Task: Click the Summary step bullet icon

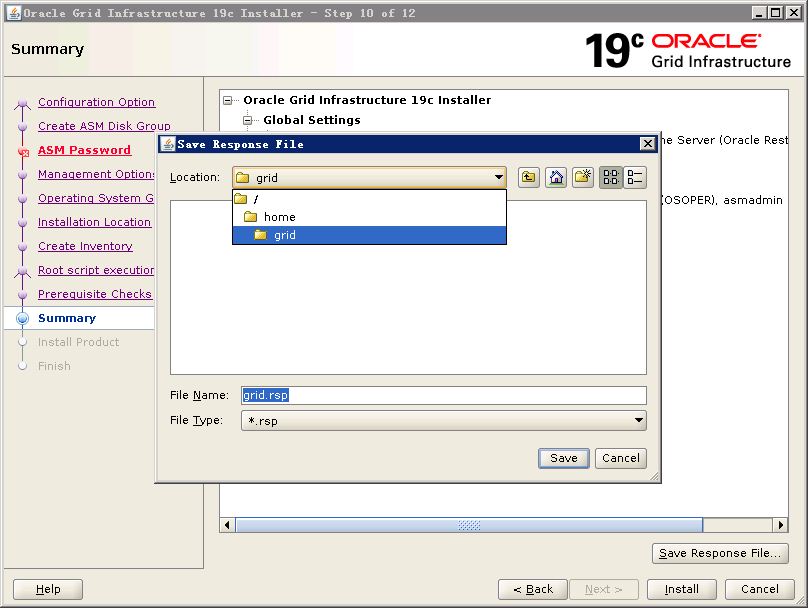Action: 22,318
